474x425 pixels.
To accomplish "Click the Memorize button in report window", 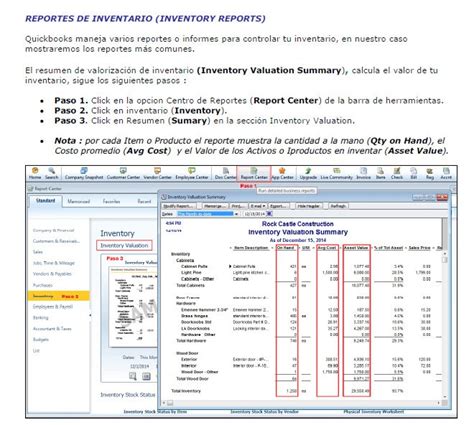I will (215, 206).
